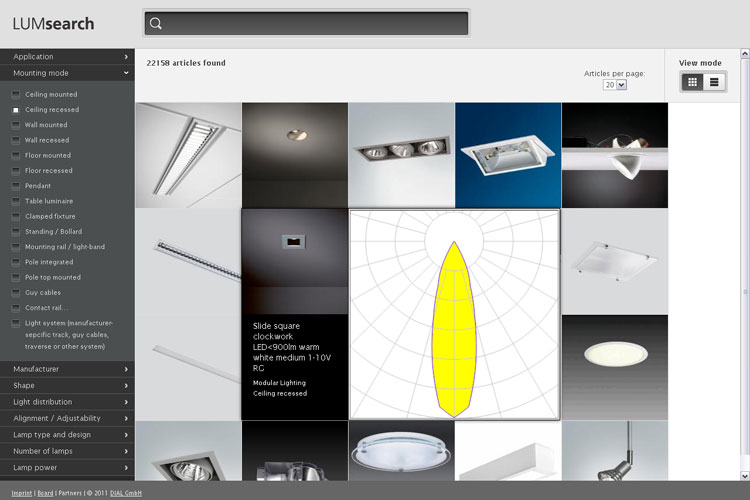
Task: Switch to list view mode
Action: (x=714, y=82)
